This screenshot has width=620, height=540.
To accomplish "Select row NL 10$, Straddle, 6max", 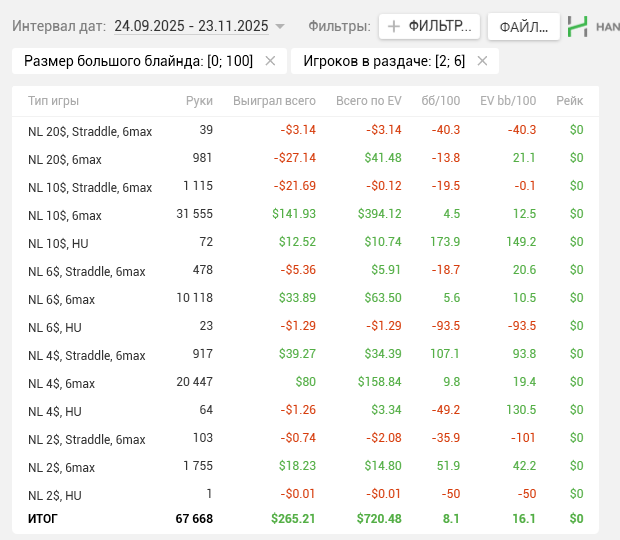I will point(305,186).
